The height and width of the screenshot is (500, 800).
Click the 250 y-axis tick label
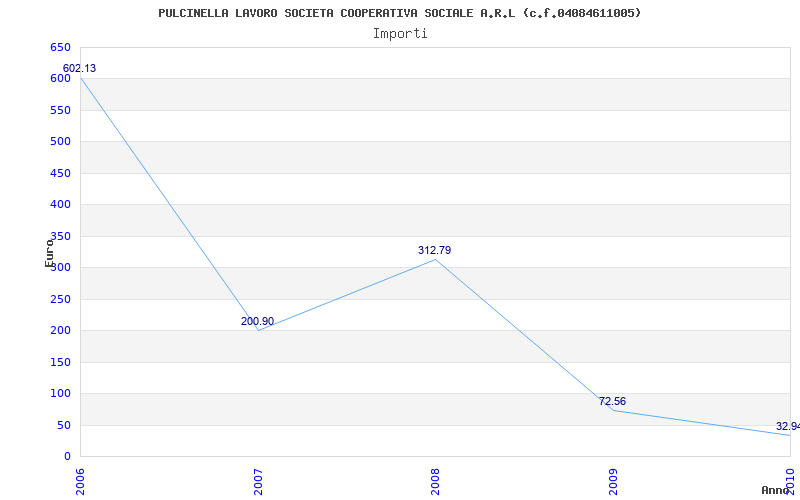tap(60, 299)
